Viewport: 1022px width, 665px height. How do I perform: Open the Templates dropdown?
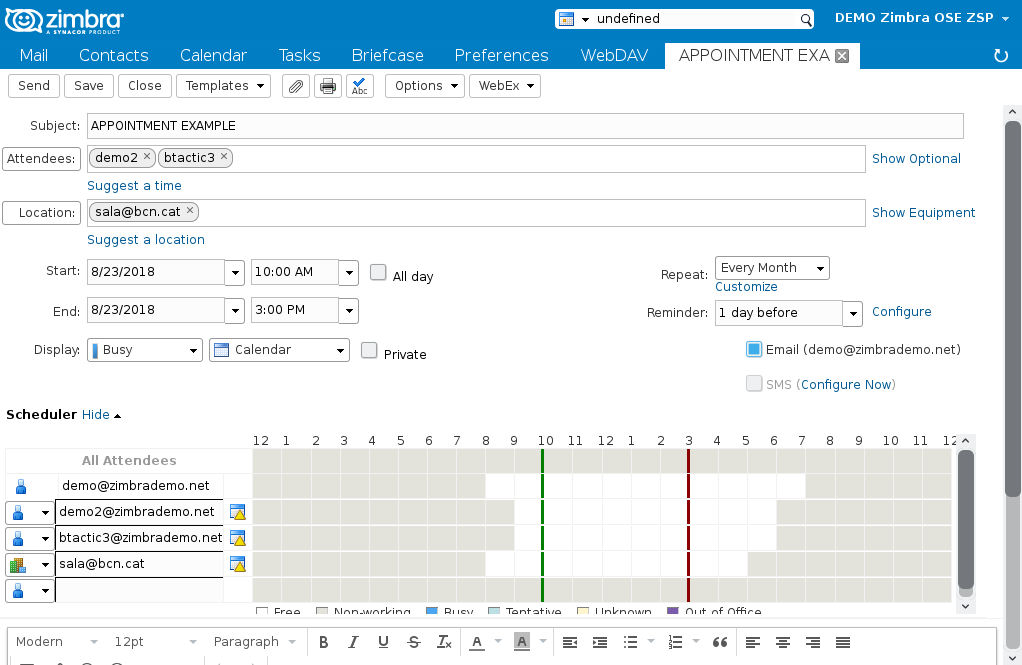tap(224, 86)
